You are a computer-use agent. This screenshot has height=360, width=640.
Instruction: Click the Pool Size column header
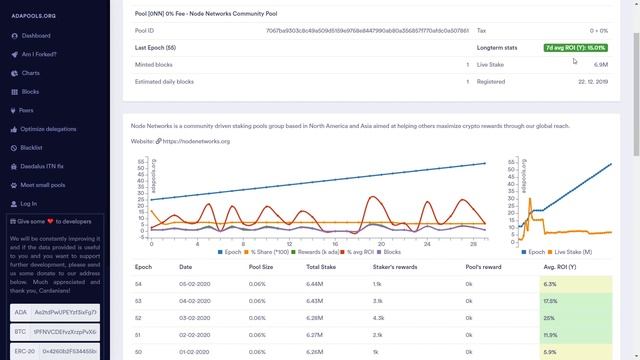tap(261, 267)
